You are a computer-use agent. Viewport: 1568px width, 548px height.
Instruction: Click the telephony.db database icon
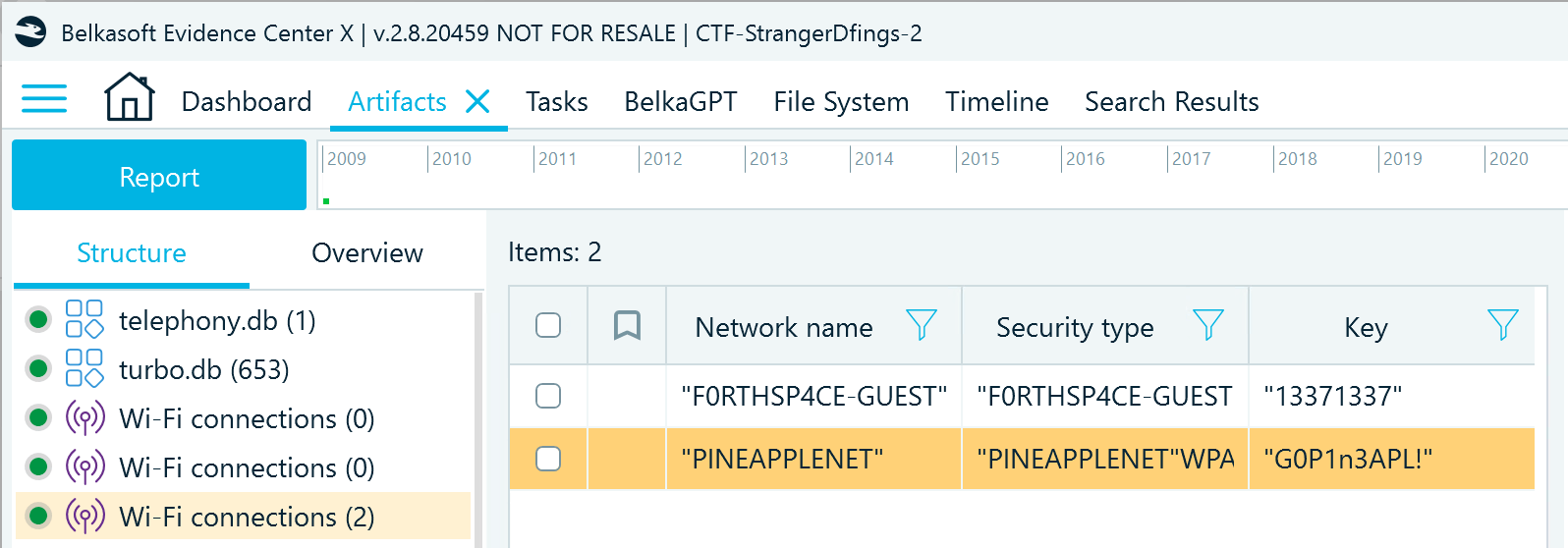click(x=84, y=320)
